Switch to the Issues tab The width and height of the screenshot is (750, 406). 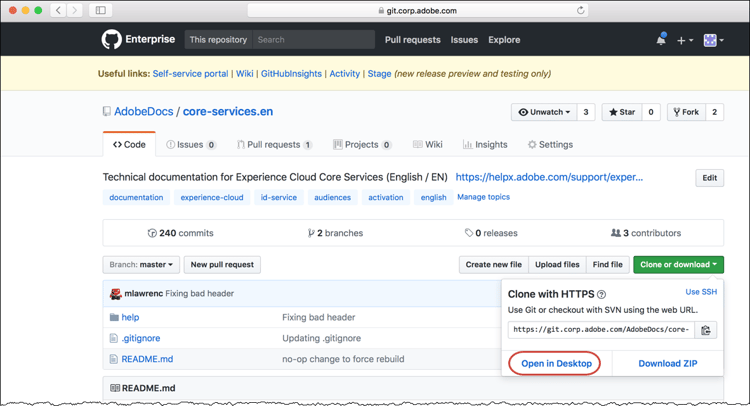pos(191,144)
